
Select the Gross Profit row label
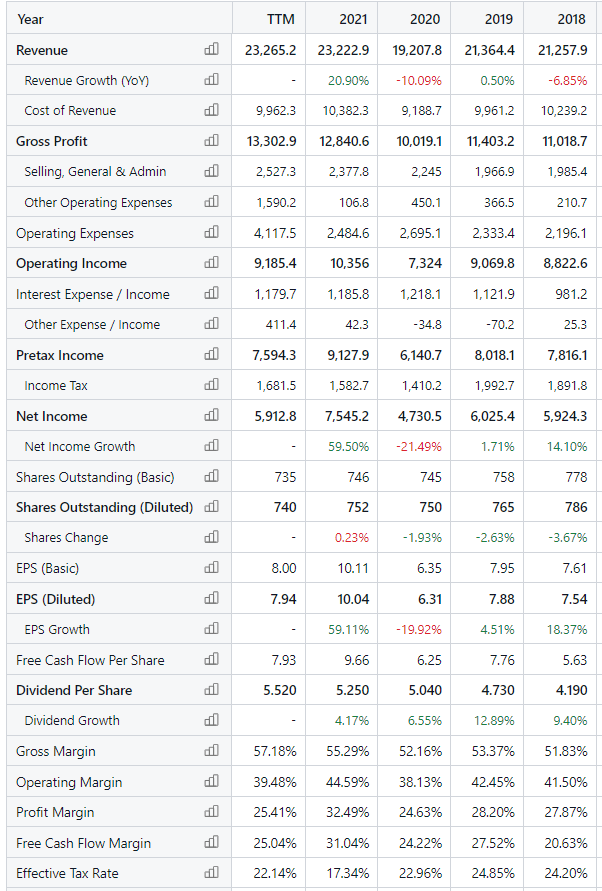(52, 141)
